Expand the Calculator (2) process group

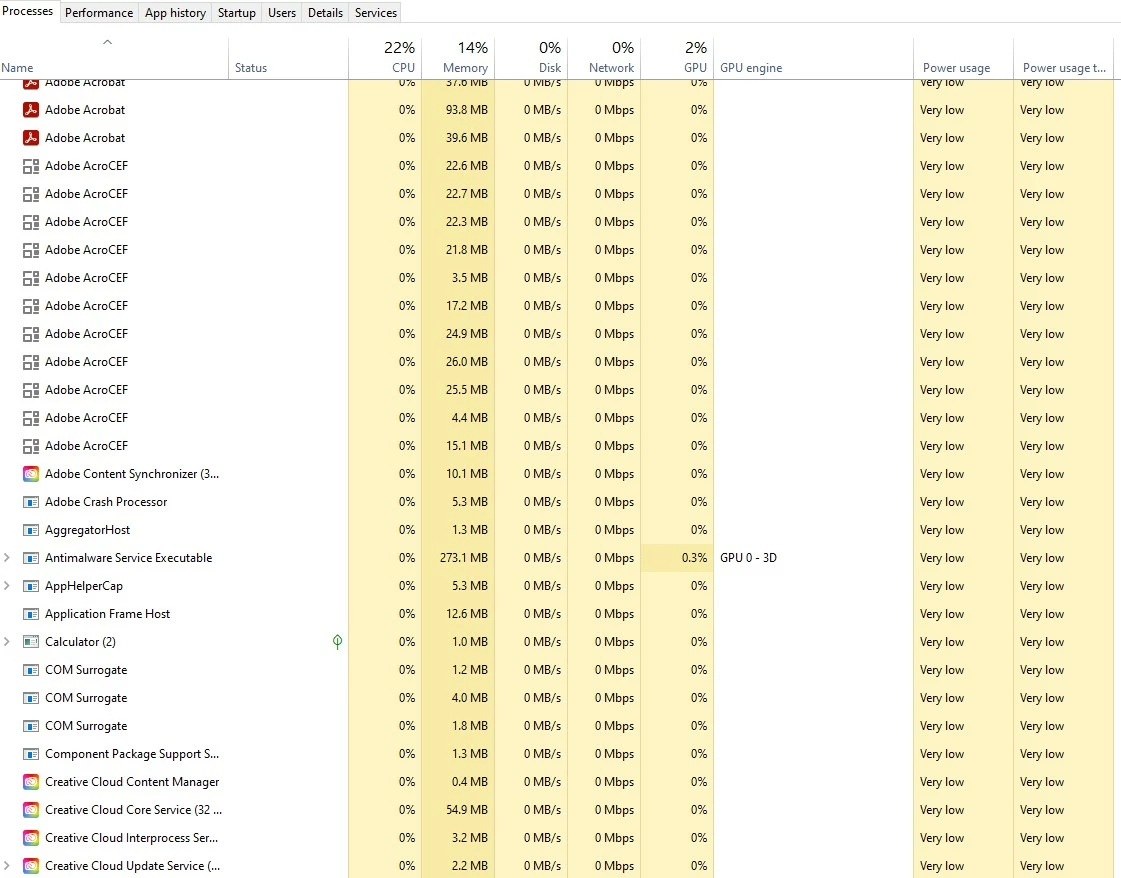7,641
